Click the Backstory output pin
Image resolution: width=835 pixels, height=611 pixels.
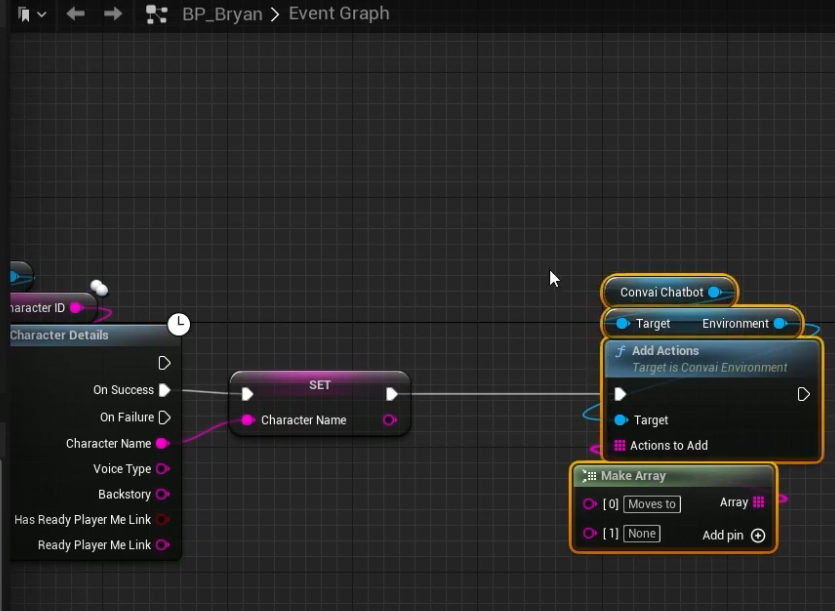[162, 494]
